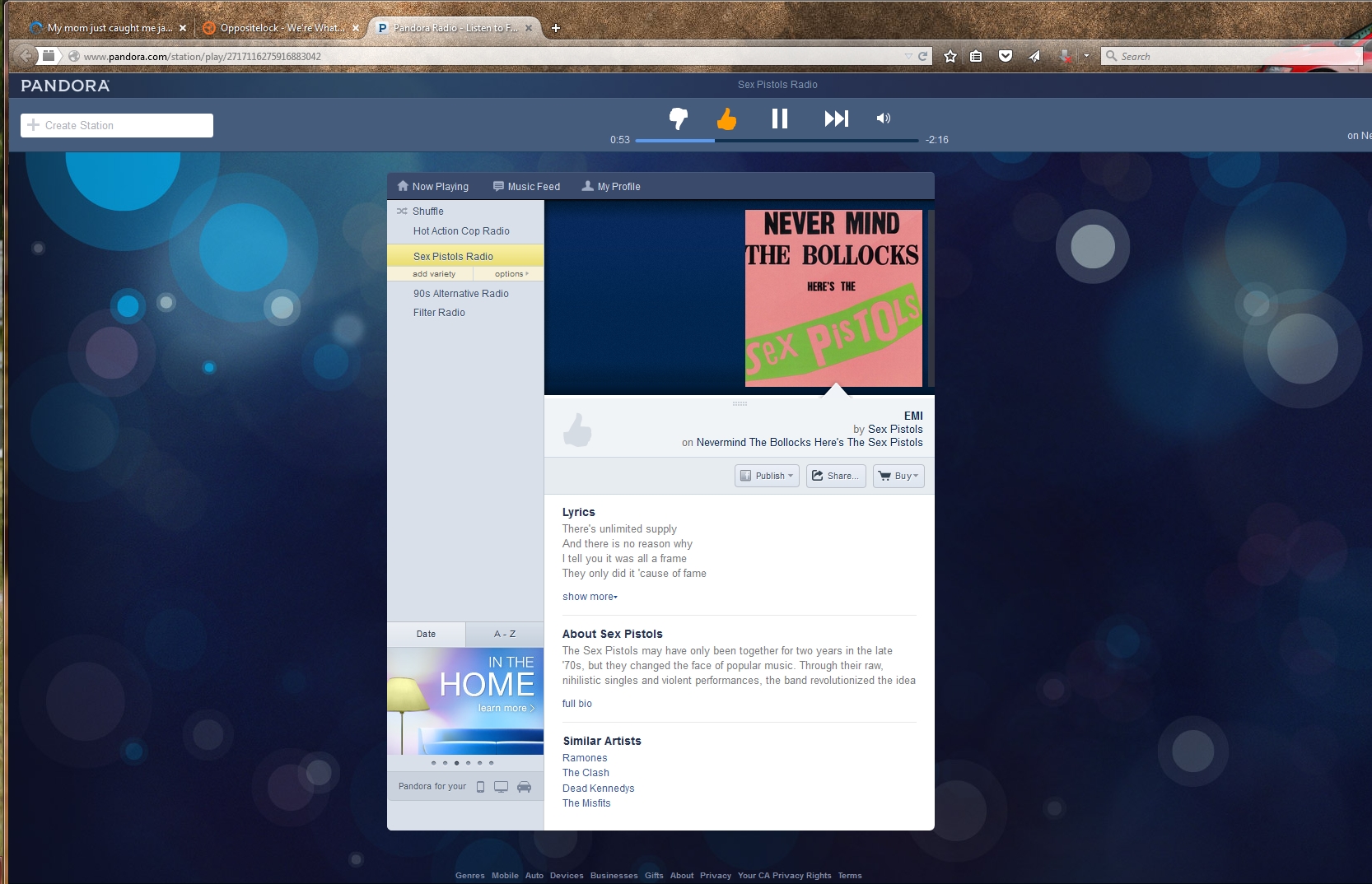Open similar artist The Misfits

(x=586, y=803)
